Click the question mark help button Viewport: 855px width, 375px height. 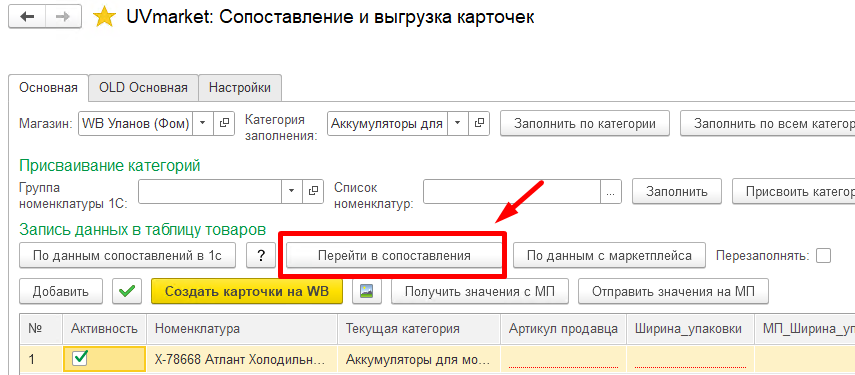[x=261, y=256]
